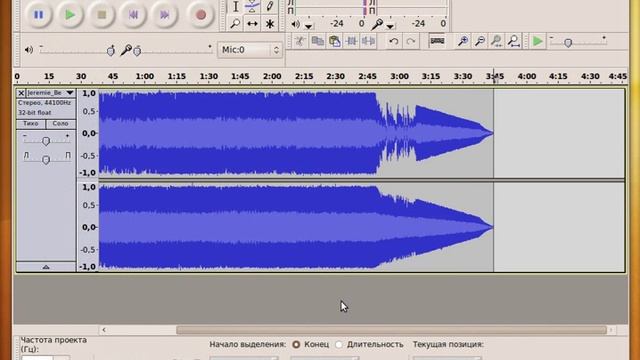Click the output meter speaker icon
This screenshot has height=360, width=640.
coord(296,24)
